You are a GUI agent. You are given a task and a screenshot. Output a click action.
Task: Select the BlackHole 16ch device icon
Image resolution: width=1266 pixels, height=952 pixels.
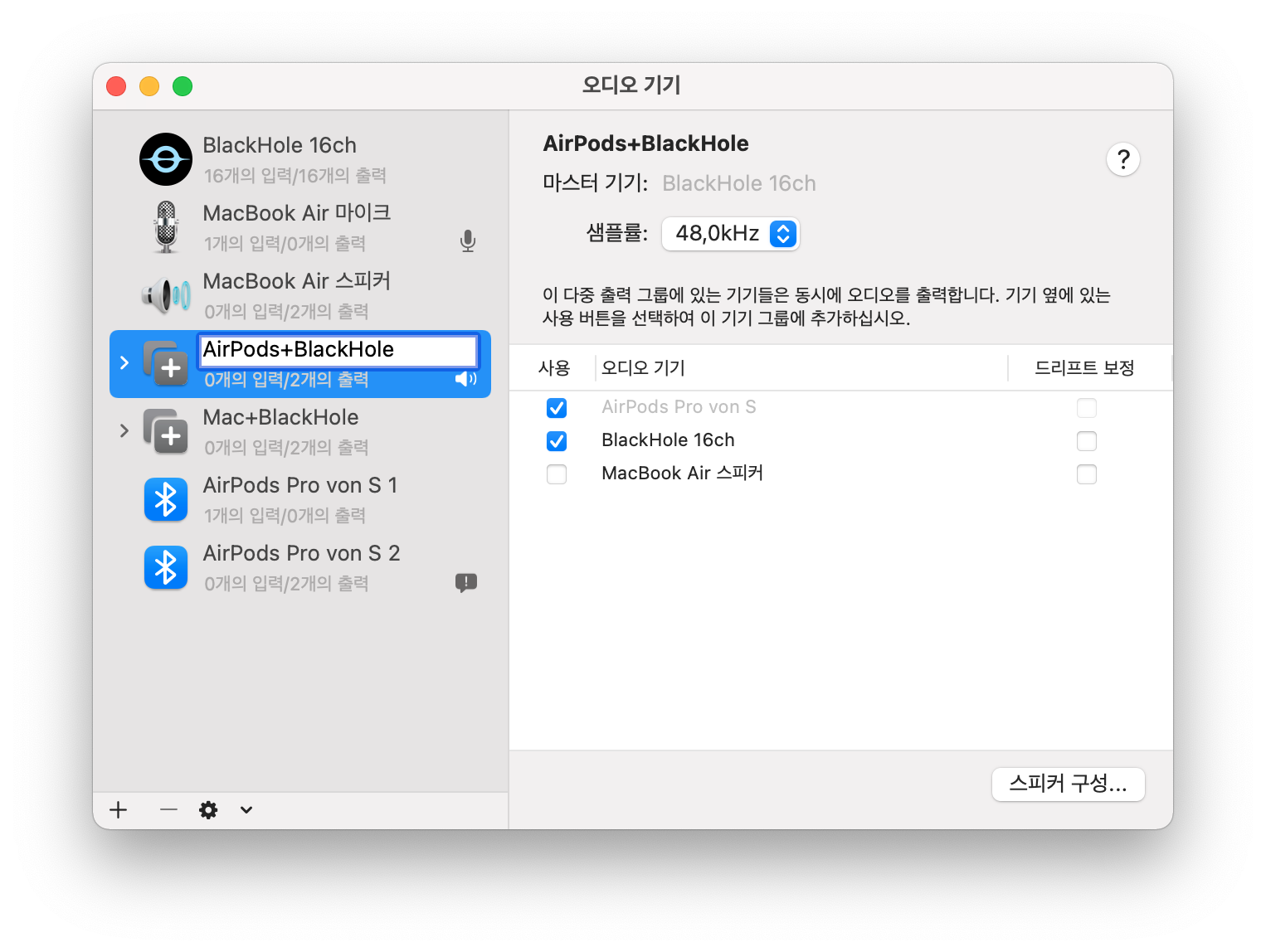pos(166,159)
